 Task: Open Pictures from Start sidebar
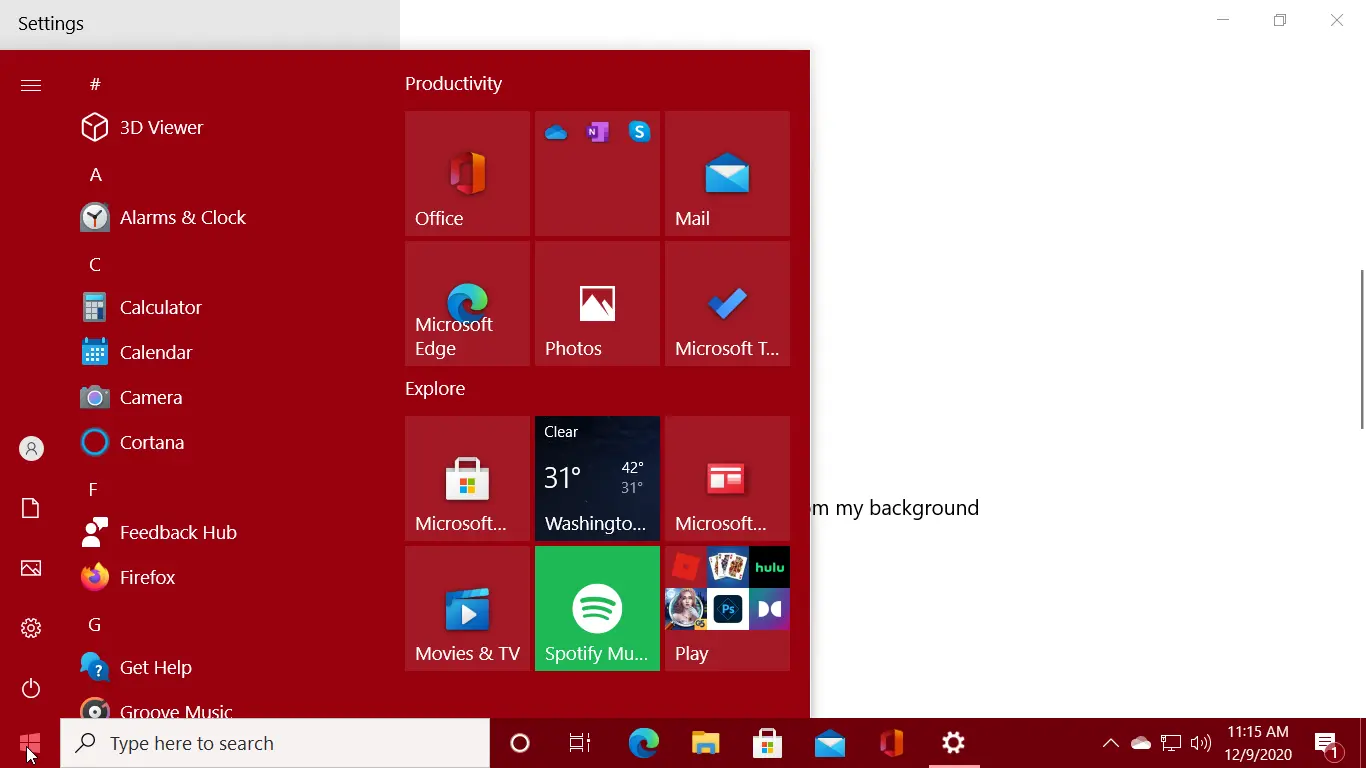31,568
